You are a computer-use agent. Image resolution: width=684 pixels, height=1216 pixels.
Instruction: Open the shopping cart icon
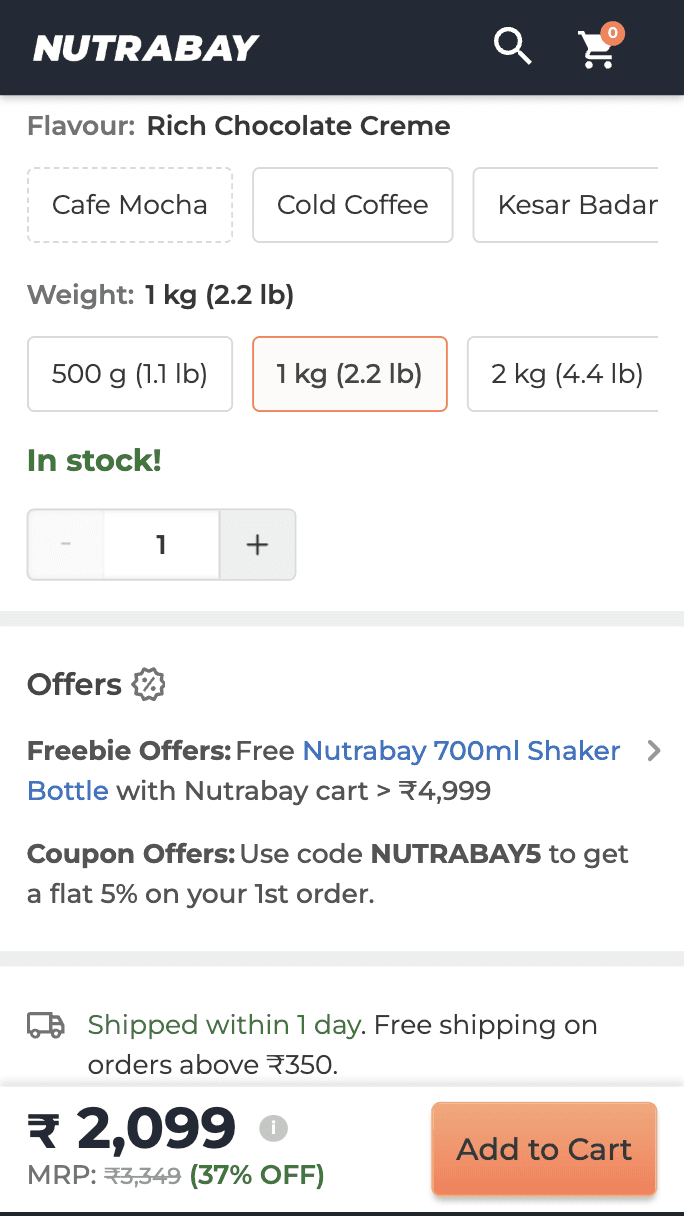(x=597, y=50)
